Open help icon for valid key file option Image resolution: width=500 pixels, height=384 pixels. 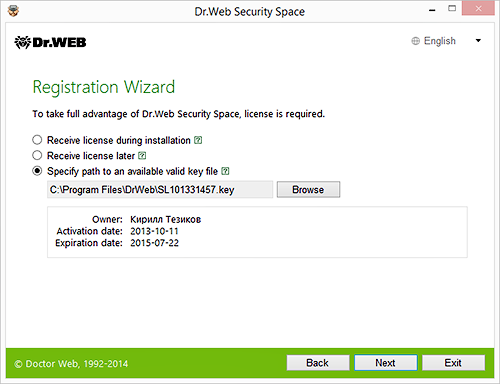(x=225, y=171)
